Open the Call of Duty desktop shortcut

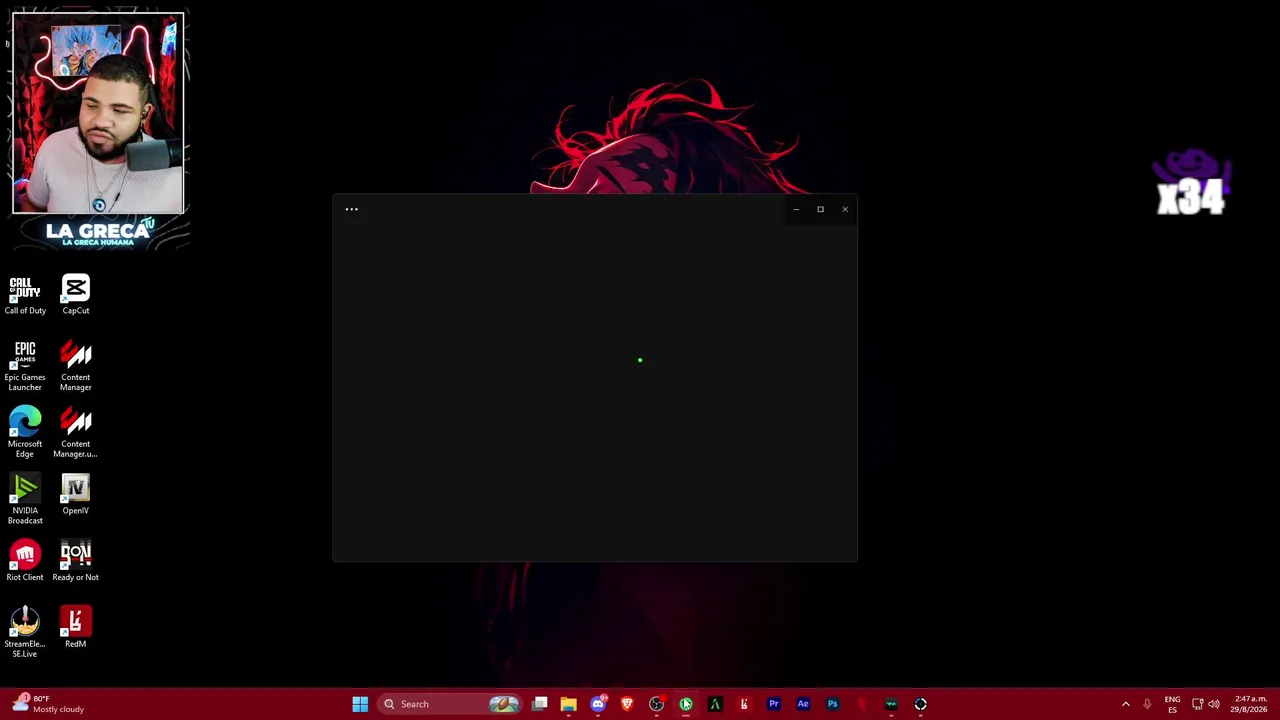25,295
